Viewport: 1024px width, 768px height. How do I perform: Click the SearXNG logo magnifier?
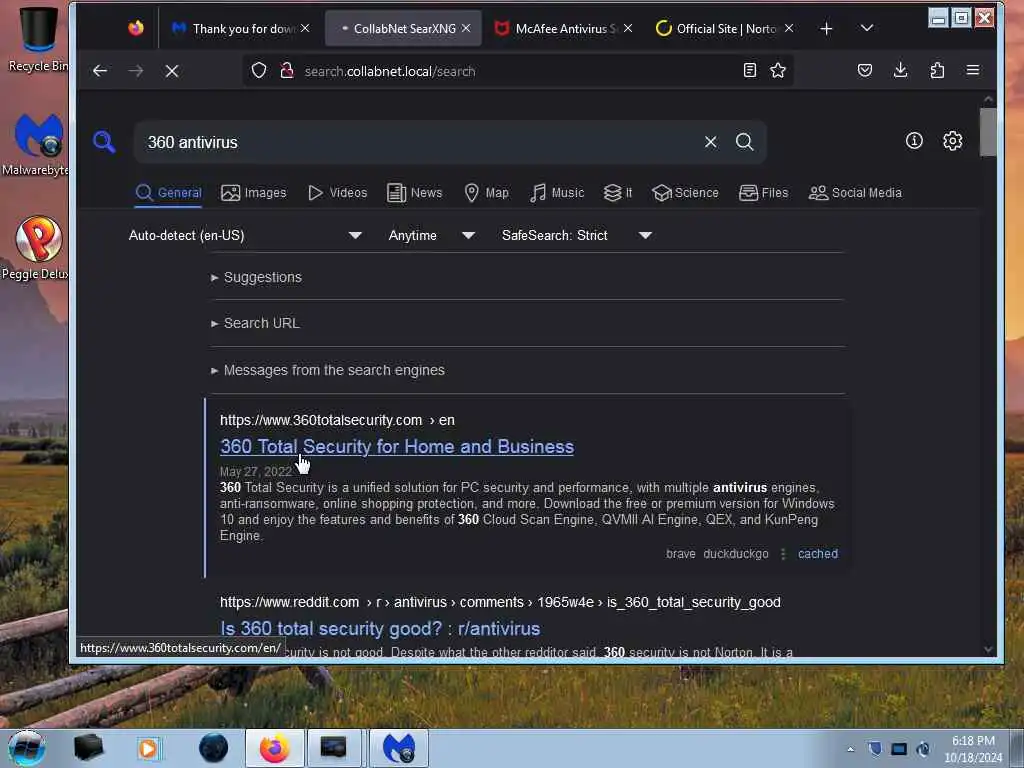point(104,141)
